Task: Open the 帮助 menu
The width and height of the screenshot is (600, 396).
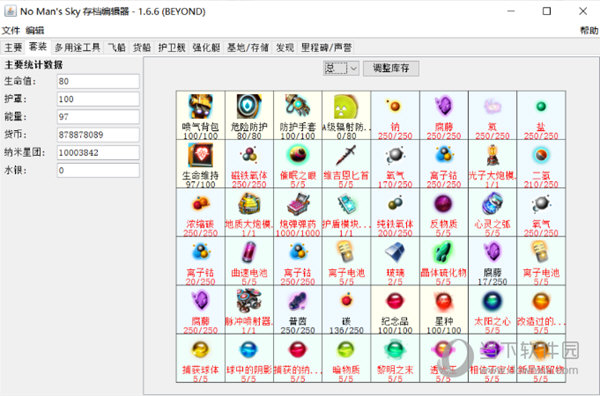Action: [589, 30]
